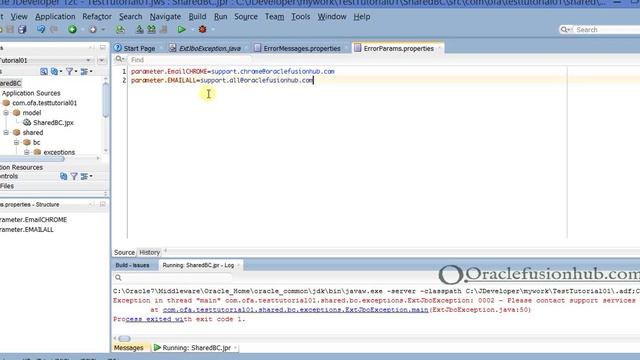Click the editor Find magnifier icon

[x=119, y=60]
